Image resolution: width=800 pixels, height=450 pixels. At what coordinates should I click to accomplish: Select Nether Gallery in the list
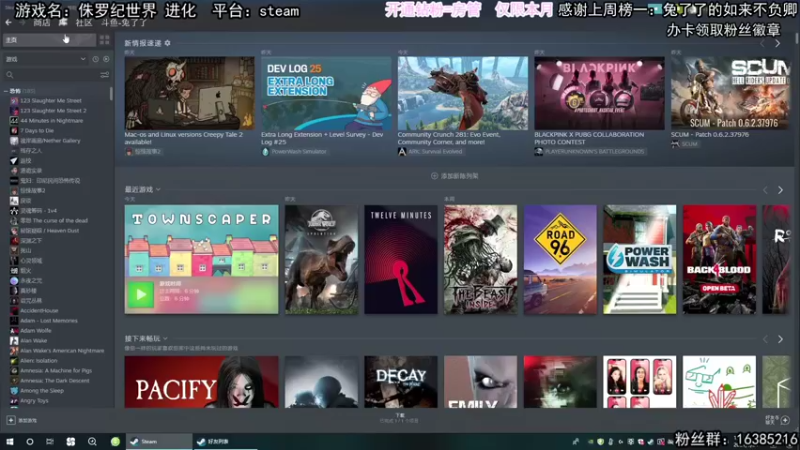[50, 140]
